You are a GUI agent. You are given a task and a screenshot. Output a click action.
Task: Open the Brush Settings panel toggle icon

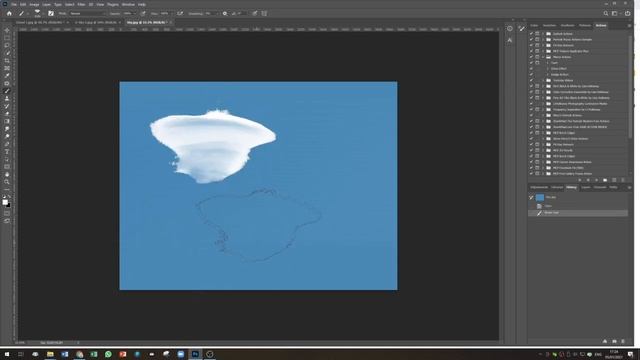tap(51, 13)
